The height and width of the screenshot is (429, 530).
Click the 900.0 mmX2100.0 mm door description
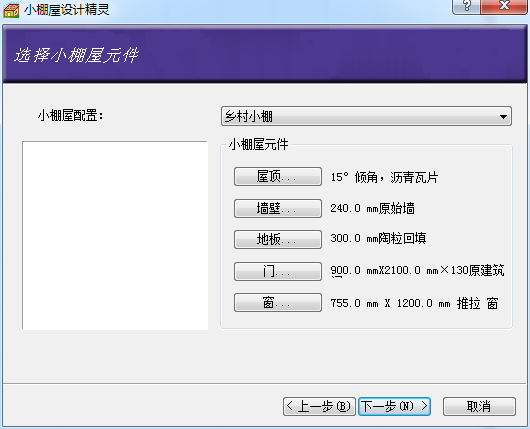(x=417, y=270)
